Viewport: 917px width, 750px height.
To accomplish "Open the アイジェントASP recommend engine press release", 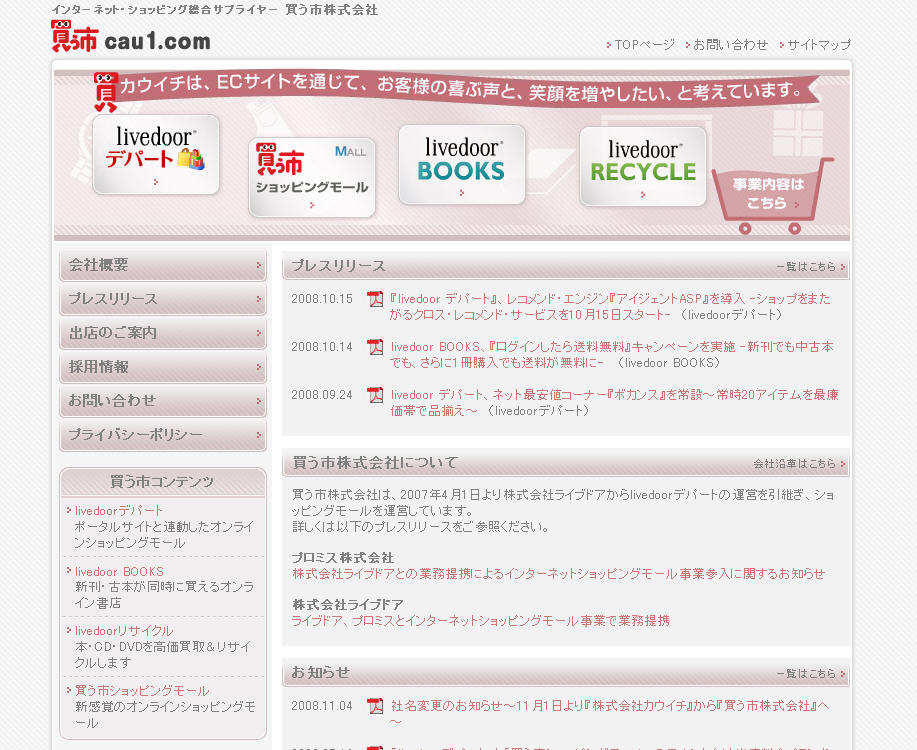I will 610,307.
